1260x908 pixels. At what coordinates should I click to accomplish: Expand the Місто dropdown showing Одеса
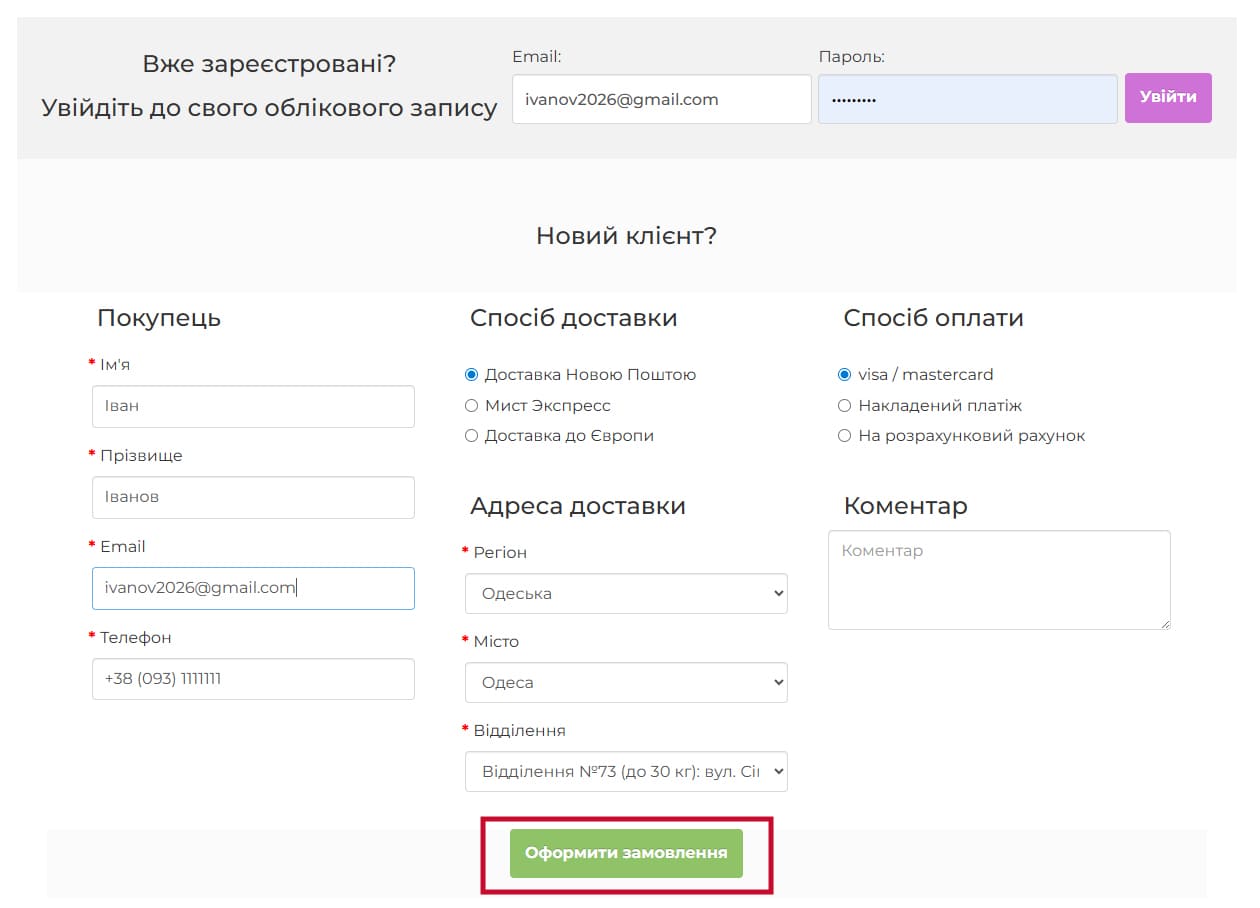626,682
